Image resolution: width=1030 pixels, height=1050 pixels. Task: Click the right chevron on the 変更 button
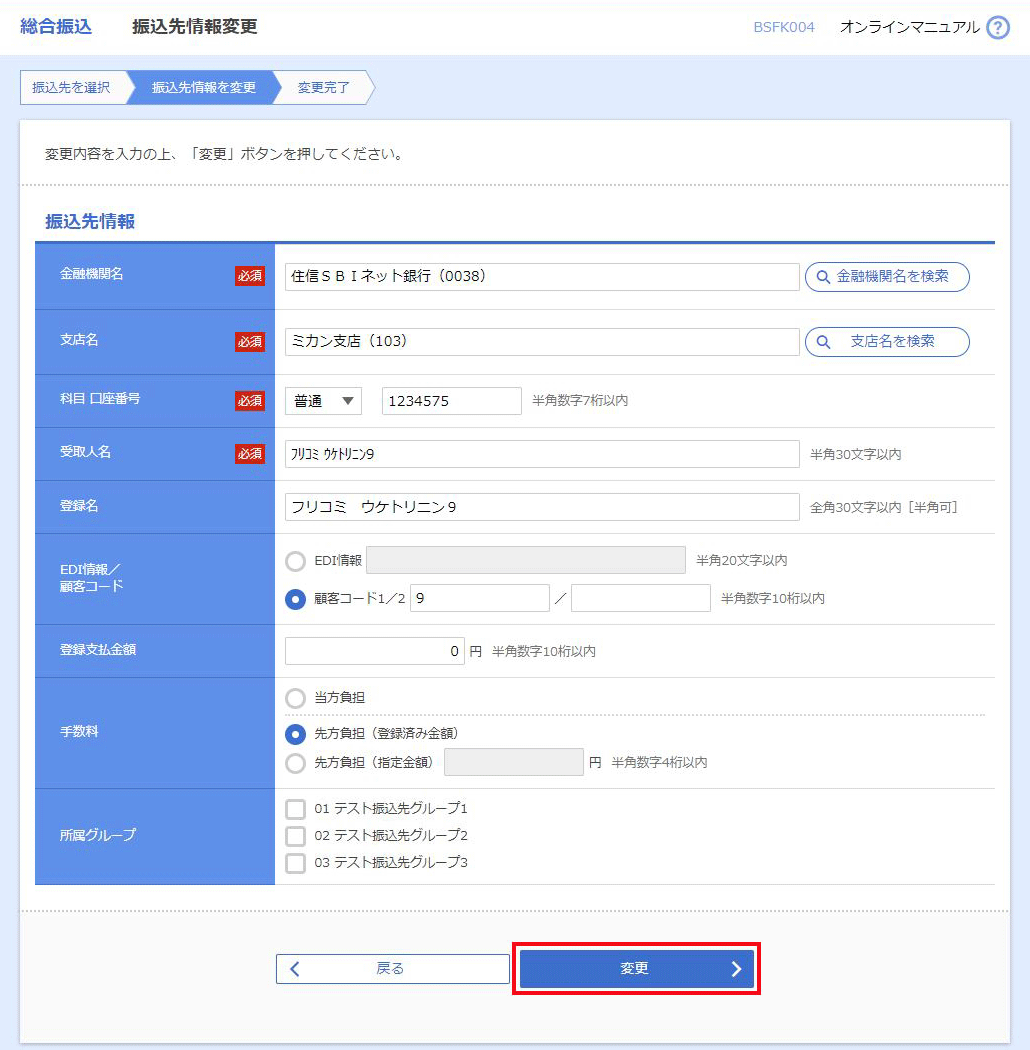pyautogui.click(x=737, y=968)
